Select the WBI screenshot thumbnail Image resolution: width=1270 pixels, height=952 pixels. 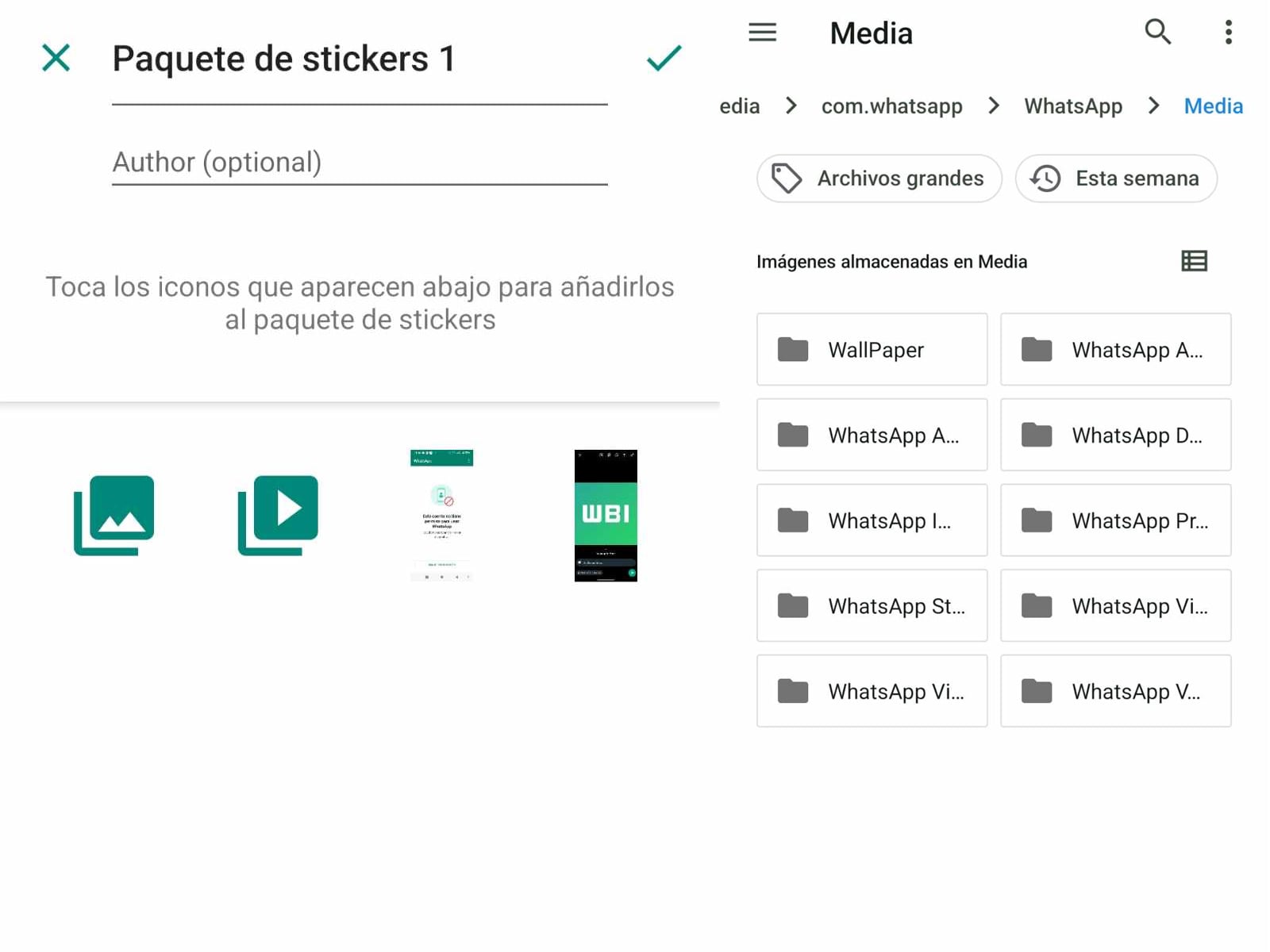(x=606, y=516)
